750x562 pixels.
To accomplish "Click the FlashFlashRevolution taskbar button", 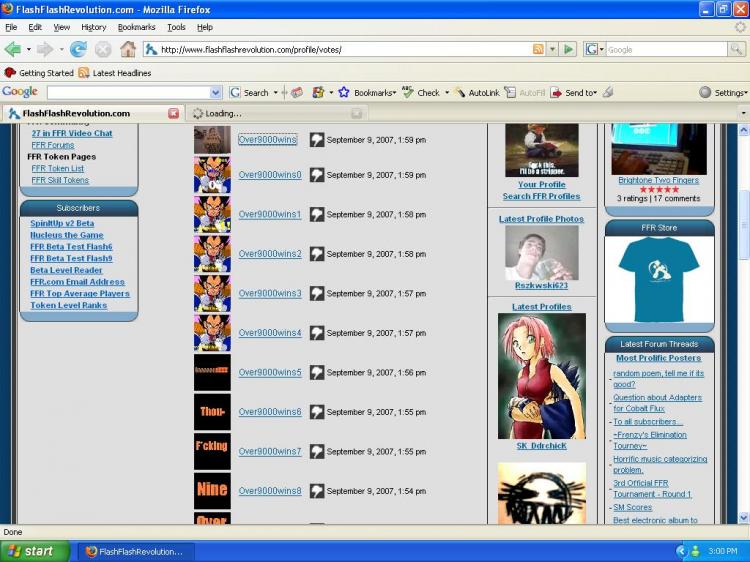I will pyautogui.click(x=135, y=551).
